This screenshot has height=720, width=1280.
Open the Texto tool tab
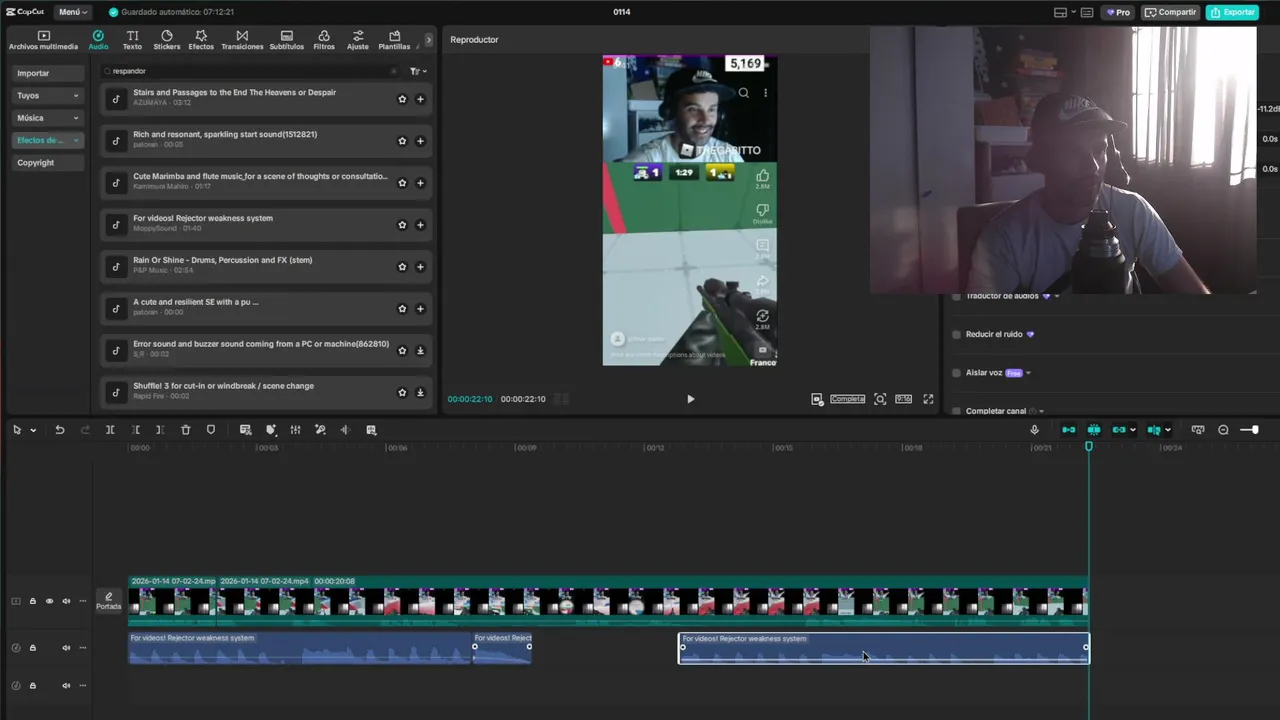132,40
